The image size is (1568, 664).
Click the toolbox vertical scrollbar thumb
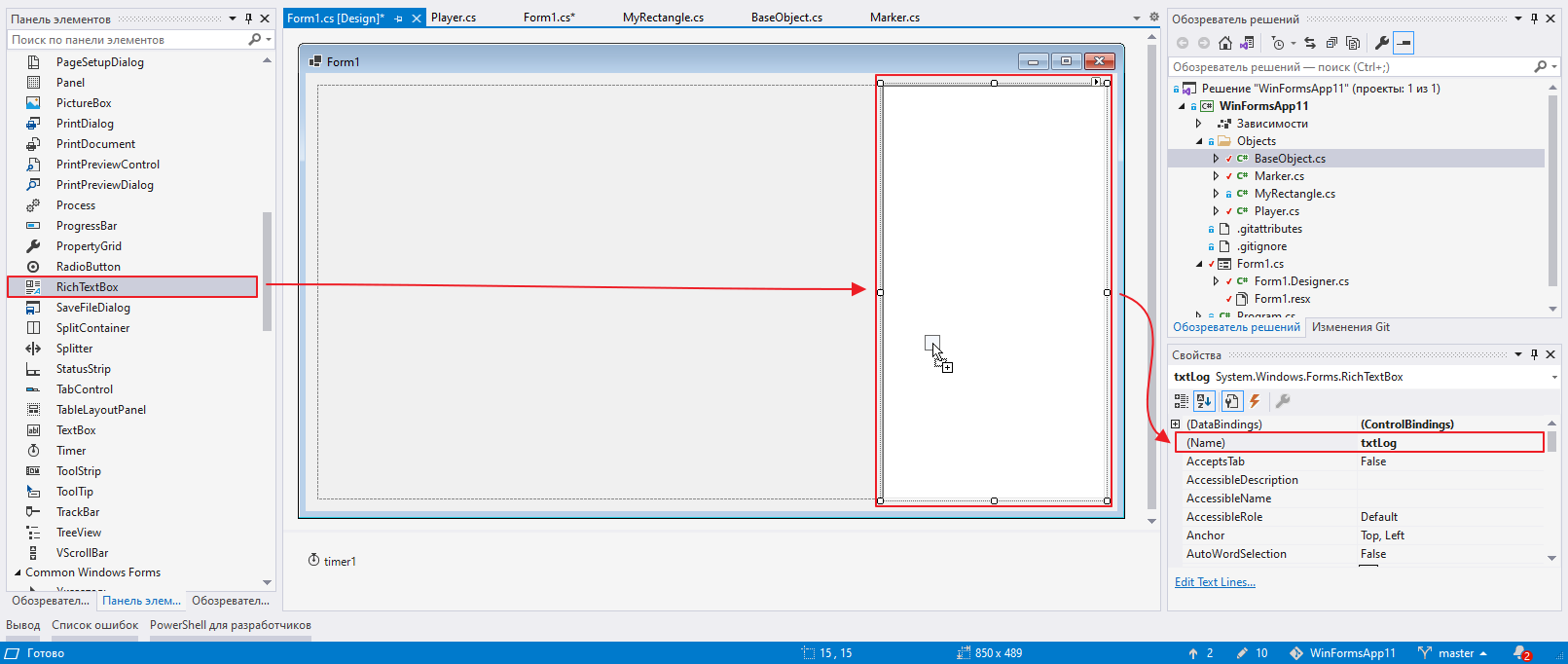(268, 271)
